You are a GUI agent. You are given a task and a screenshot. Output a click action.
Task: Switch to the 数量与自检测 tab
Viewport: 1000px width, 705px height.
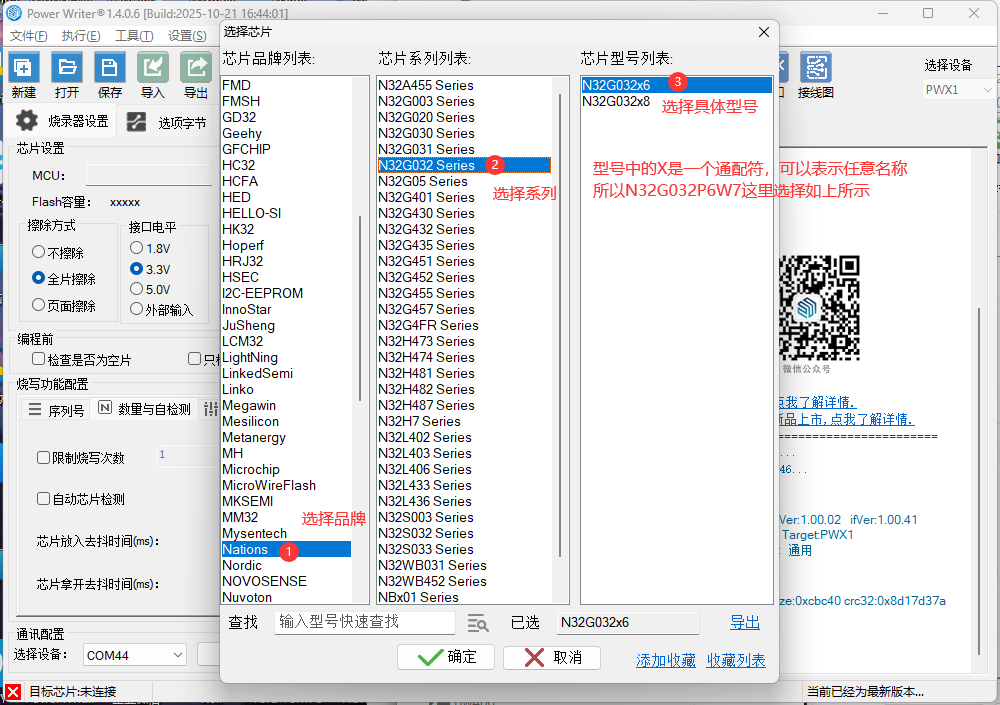click(x=144, y=409)
